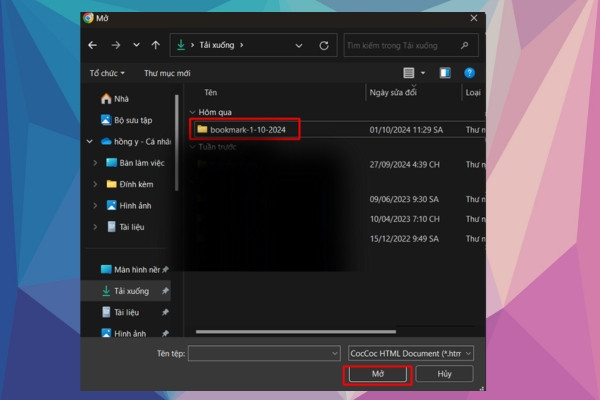This screenshot has width=600, height=400.
Task: Open Bộ sưu tập in the sidebar
Action: point(126,120)
